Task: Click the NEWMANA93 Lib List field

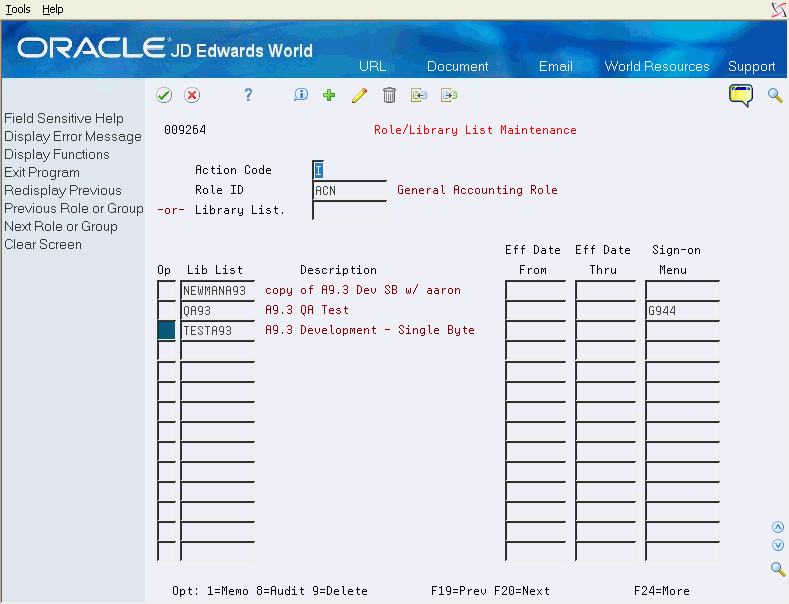Action: tap(218, 290)
